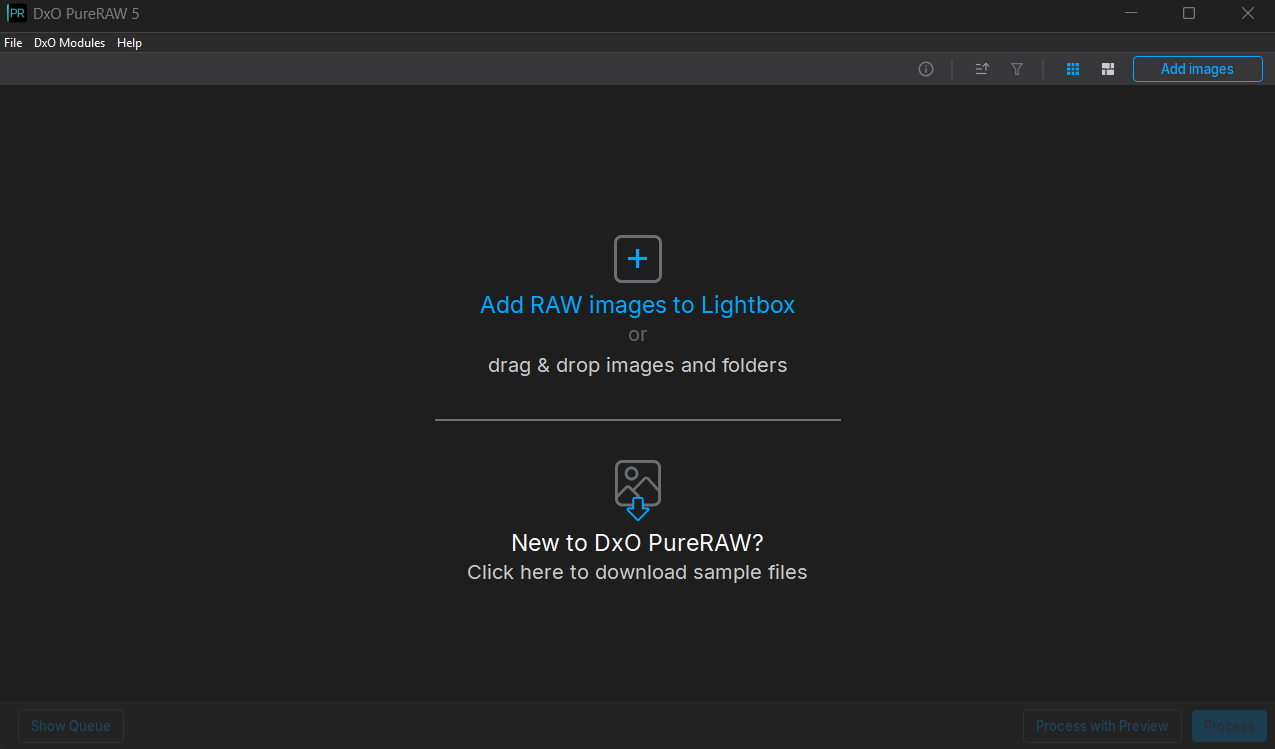Click the image information icon
This screenshot has width=1275, height=749.
point(926,69)
